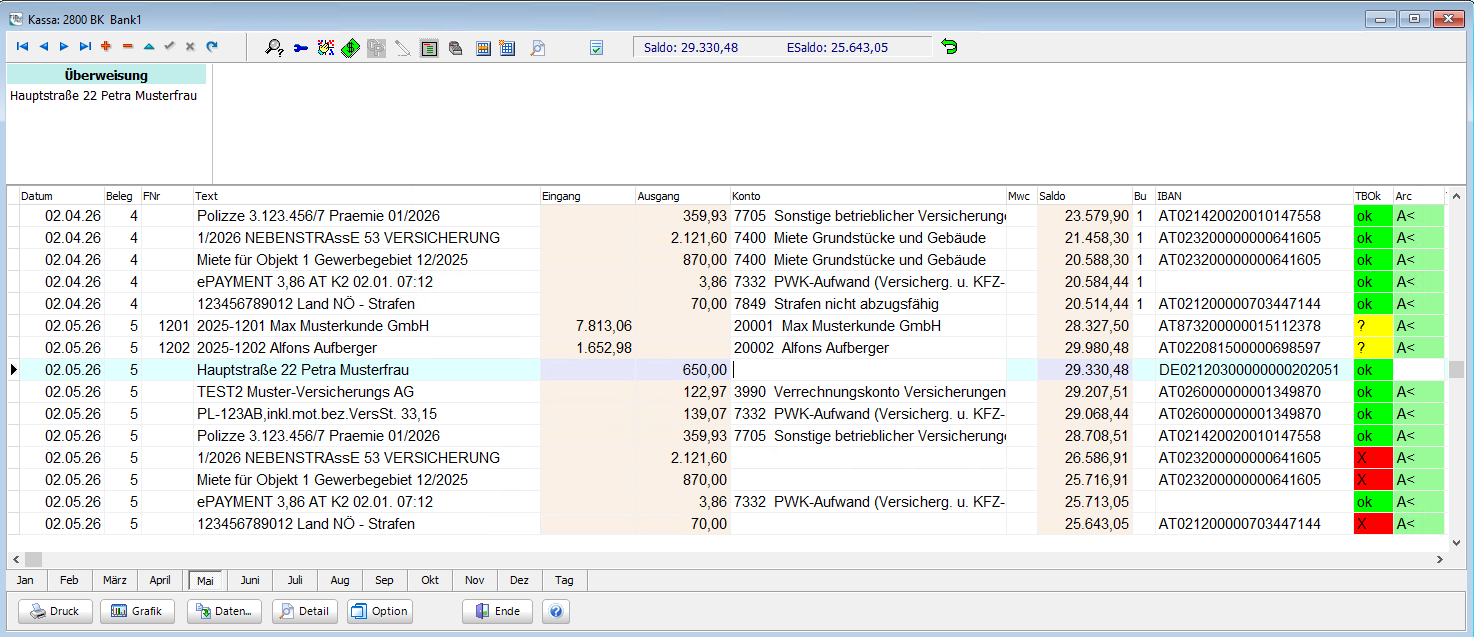The height and width of the screenshot is (637, 1474).
Task: Click the red plus add-record icon
Action: [106, 47]
